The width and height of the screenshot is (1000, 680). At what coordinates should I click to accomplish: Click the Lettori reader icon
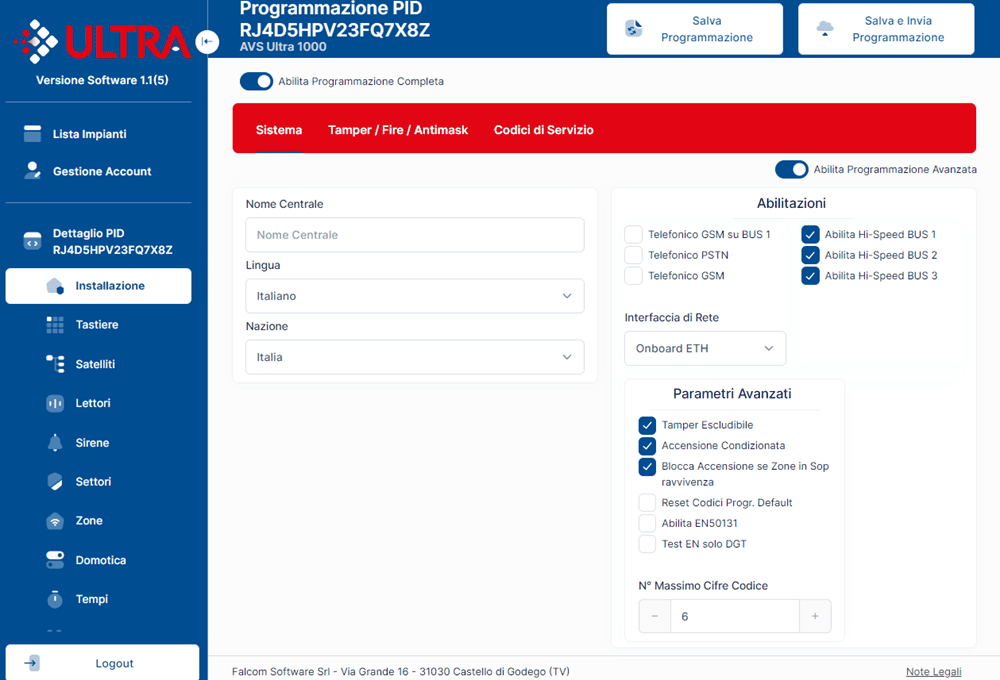tap(55, 403)
